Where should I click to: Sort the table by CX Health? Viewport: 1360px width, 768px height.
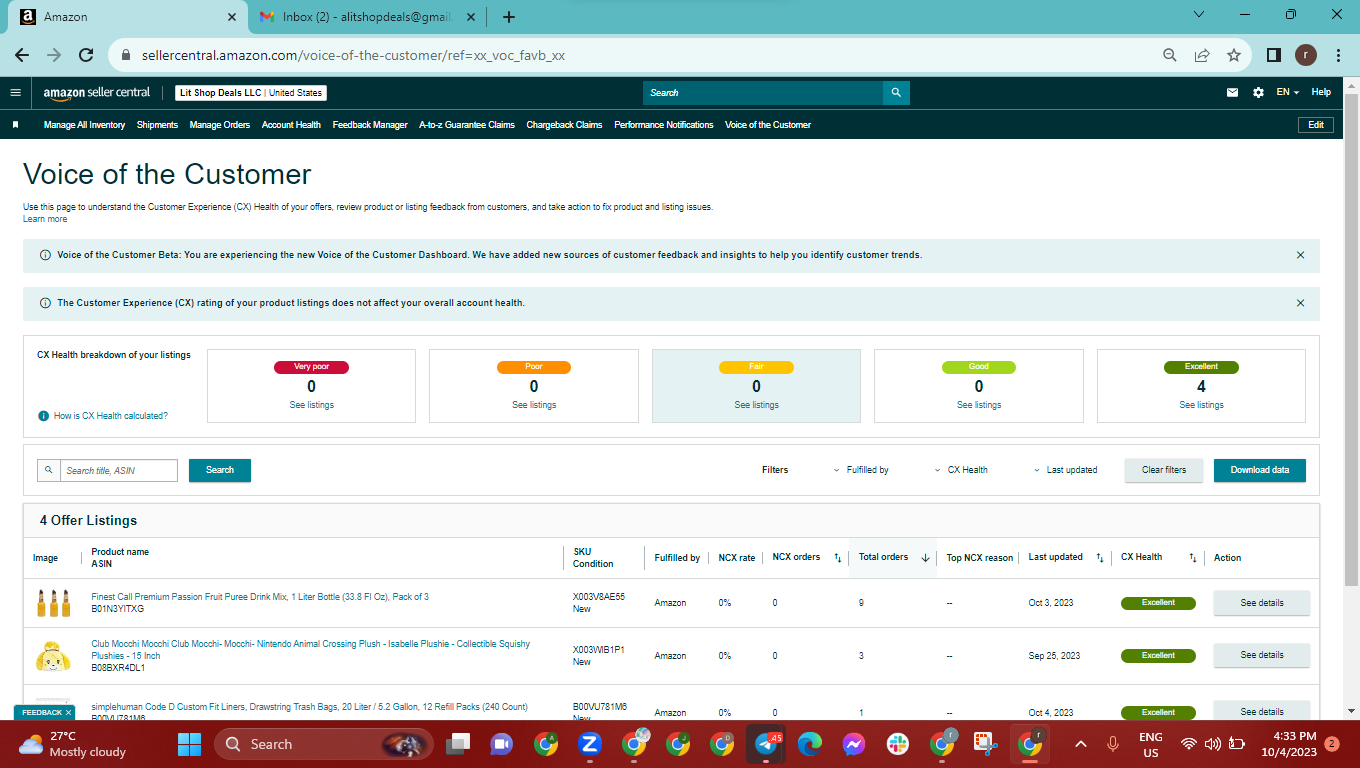[x=1193, y=558]
